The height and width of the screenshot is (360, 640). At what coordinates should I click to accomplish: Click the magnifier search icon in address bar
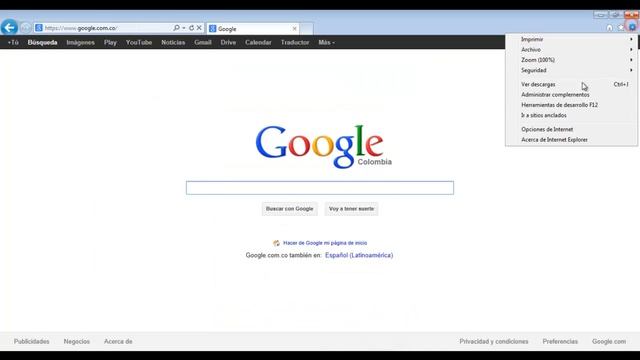pos(176,28)
